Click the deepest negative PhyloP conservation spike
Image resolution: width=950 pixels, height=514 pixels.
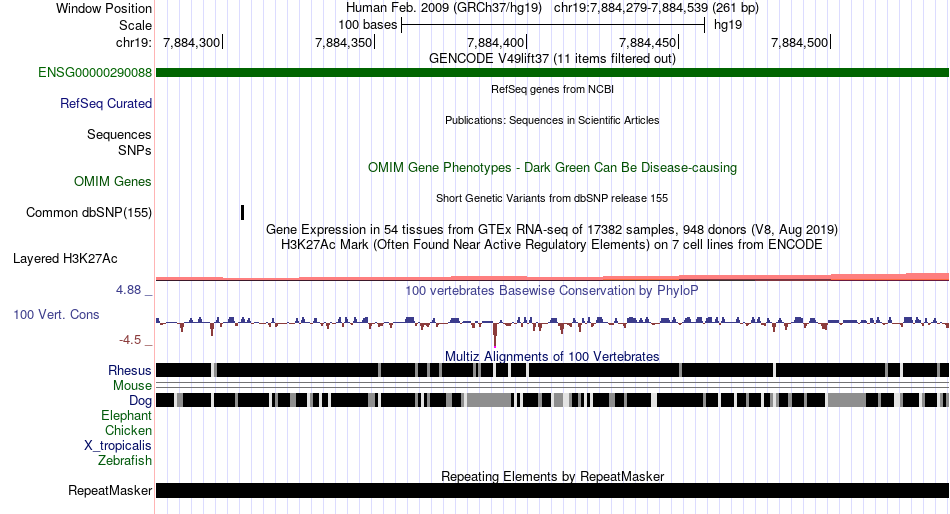495,335
